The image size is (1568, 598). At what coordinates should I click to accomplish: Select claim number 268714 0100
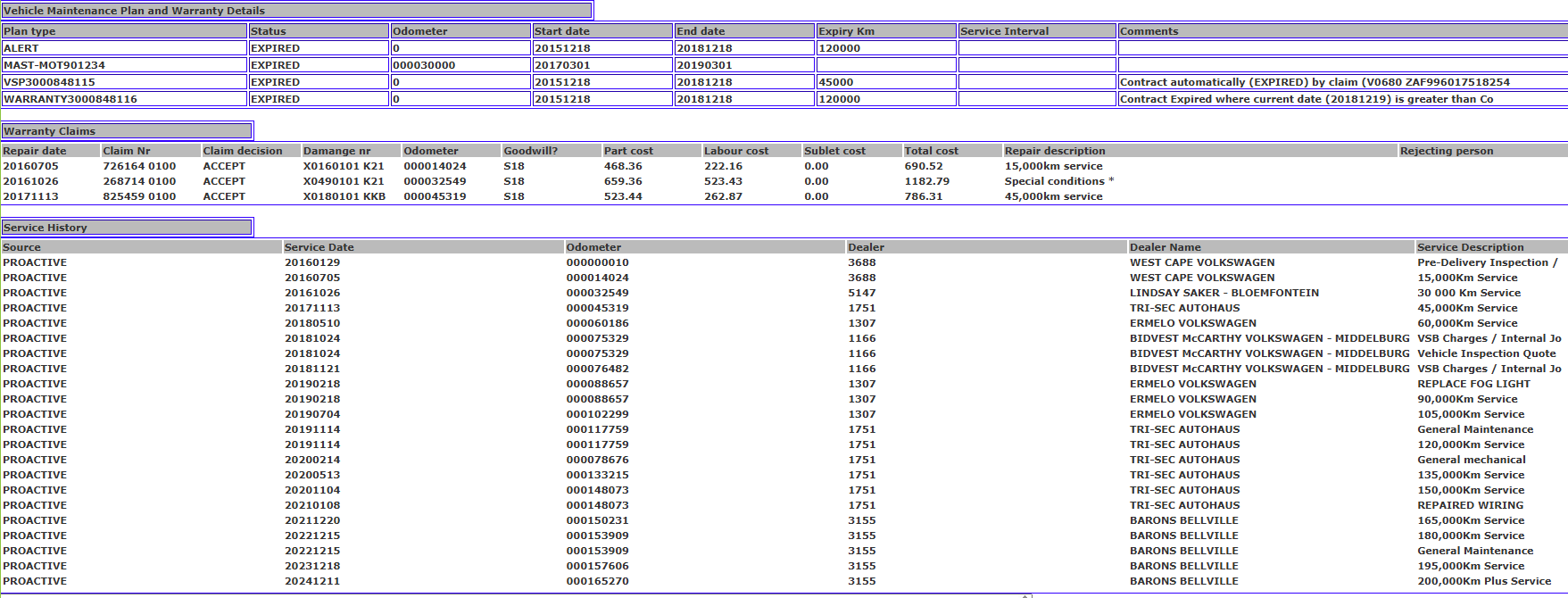(x=139, y=181)
